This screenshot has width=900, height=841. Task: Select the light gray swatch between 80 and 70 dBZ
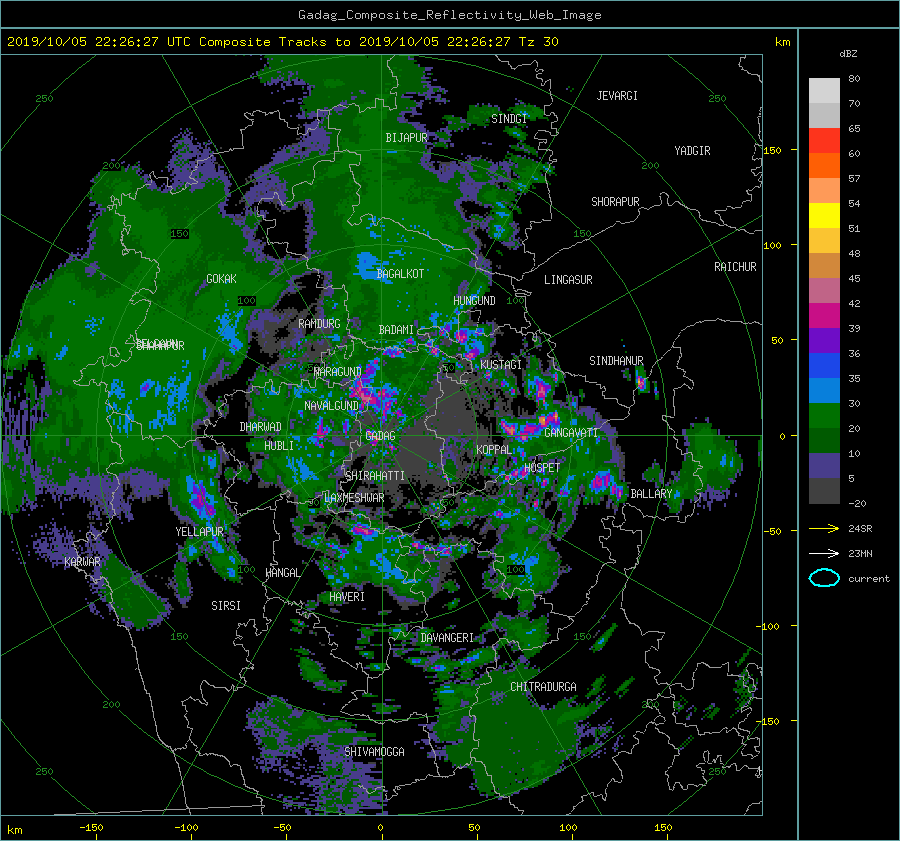824,91
